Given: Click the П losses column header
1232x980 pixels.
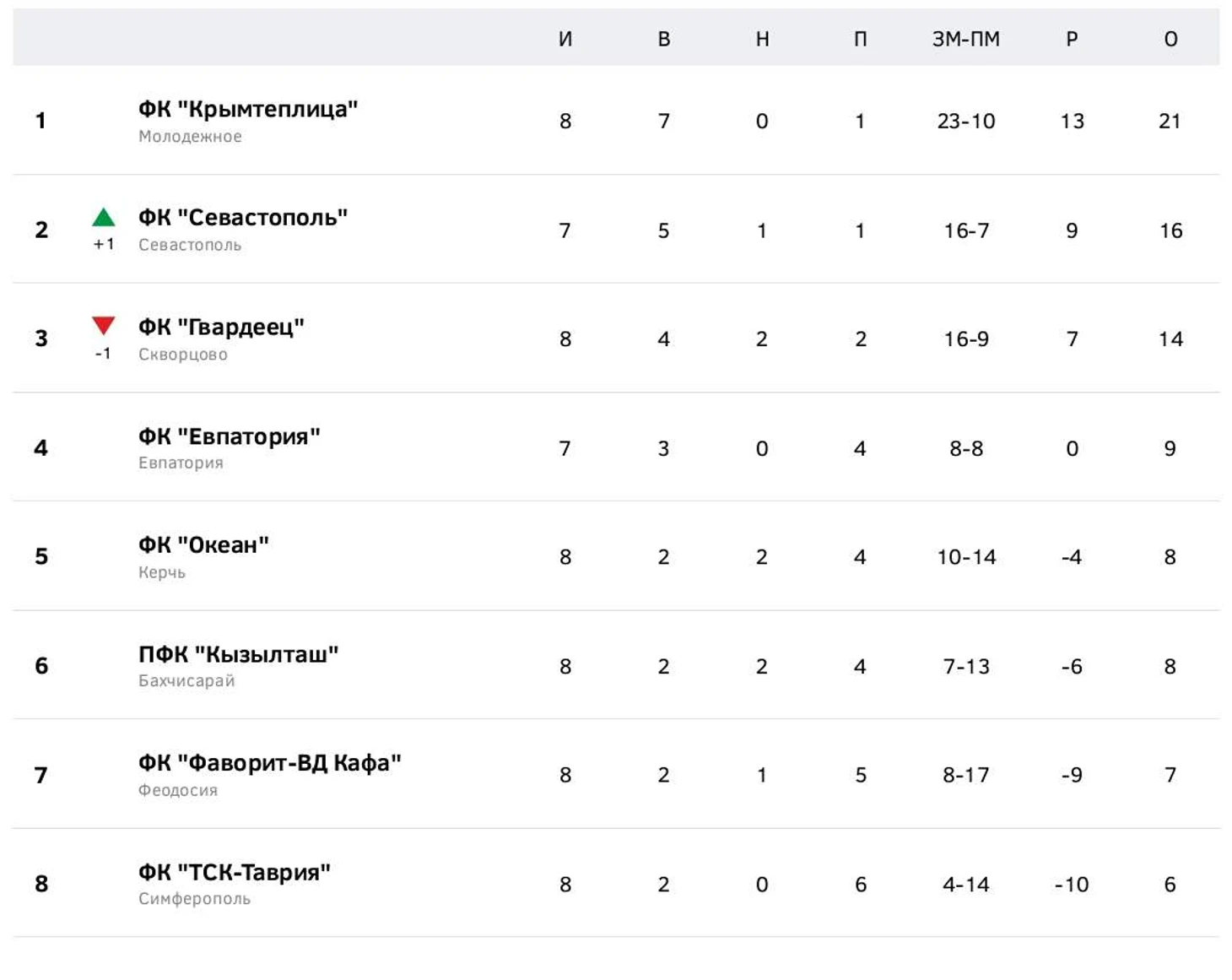Looking at the screenshot, I should pos(860,39).
